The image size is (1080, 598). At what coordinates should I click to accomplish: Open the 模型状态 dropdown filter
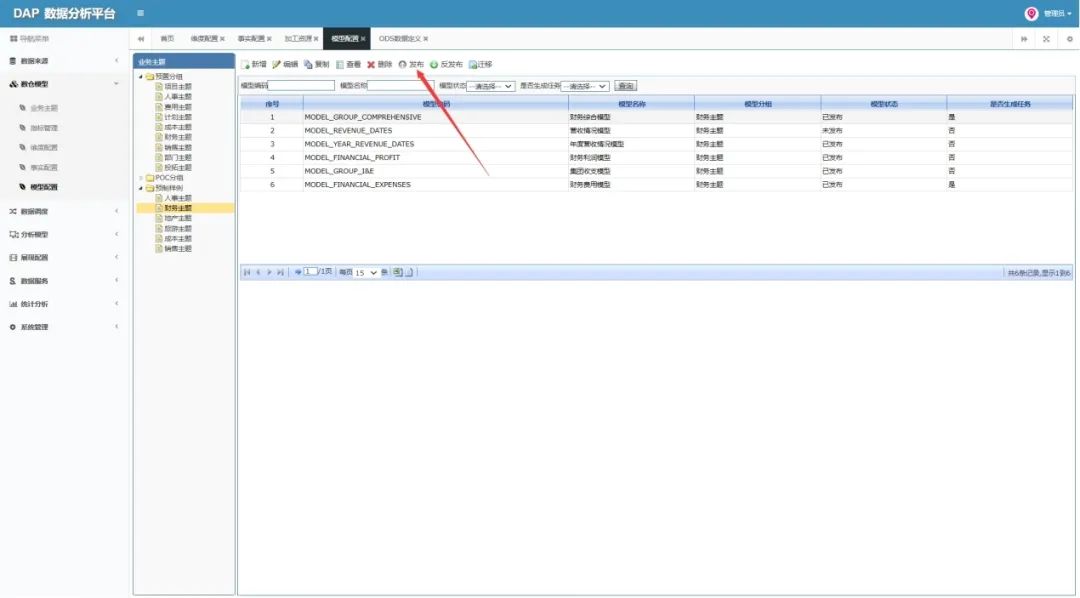point(490,86)
